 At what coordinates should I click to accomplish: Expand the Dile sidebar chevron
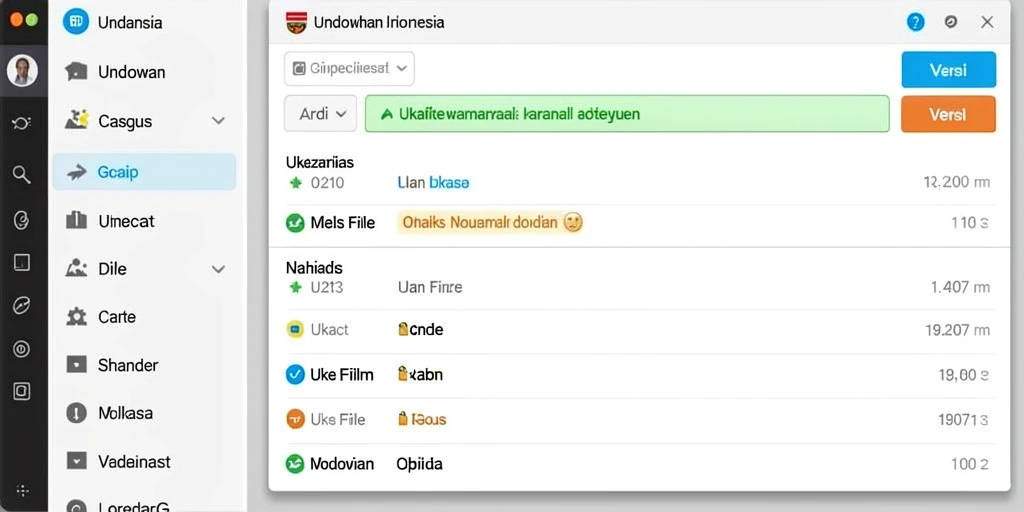click(219, 269)
